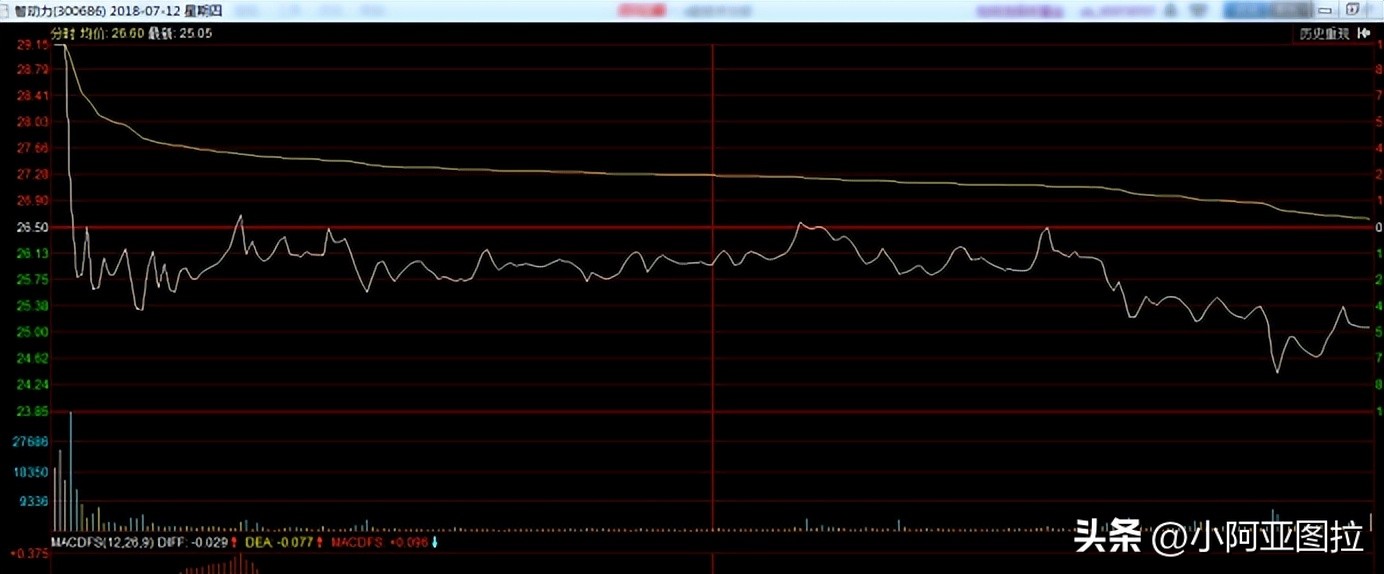
Task: Click the tallest volume bar at market open
Action: tap(71, 470)
